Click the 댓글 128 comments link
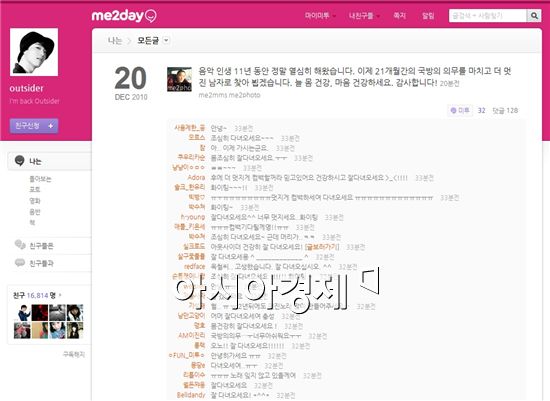This screenshot has height=401, width=550. point(505,111)
